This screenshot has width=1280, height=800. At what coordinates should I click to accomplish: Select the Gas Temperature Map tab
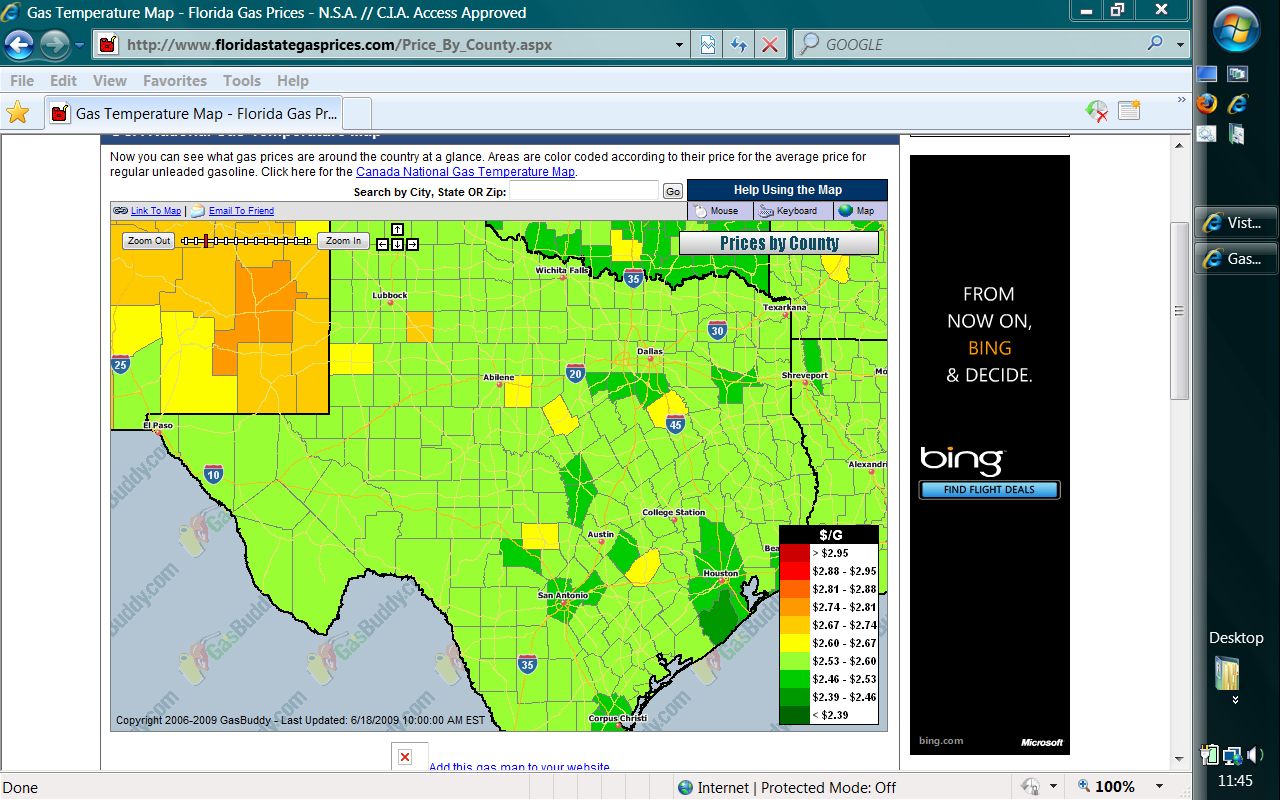tap(194, 114)
